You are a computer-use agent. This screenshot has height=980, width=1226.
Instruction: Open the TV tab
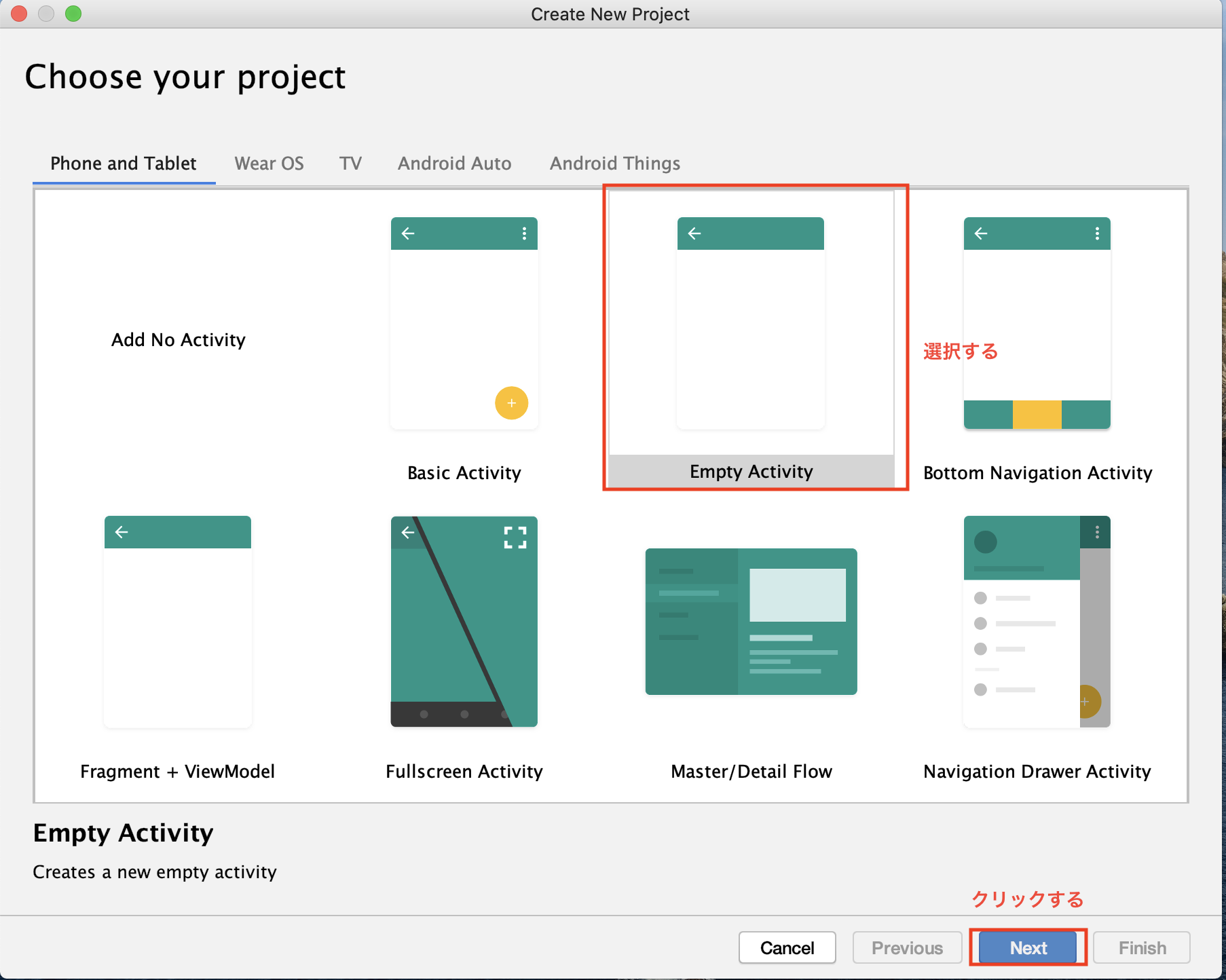click(x=350, y=164)
